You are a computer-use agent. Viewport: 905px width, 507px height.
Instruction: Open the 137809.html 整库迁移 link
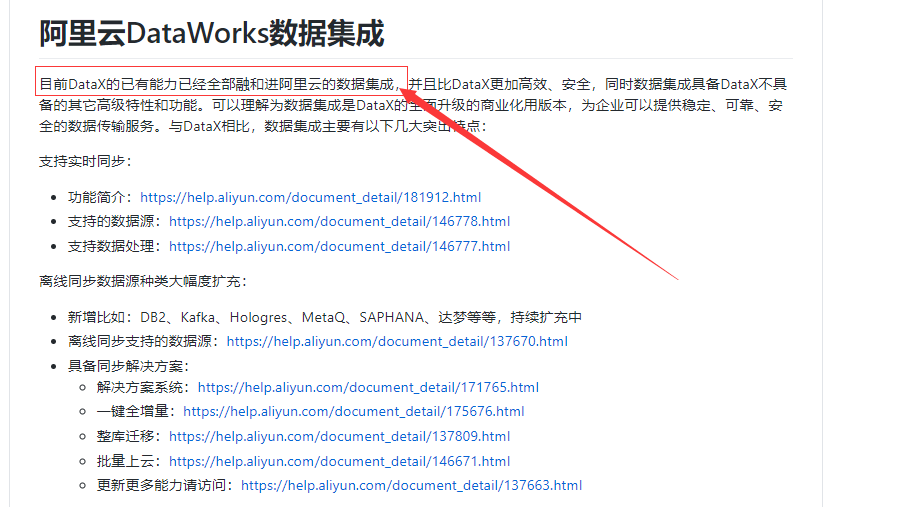point(339,437)
